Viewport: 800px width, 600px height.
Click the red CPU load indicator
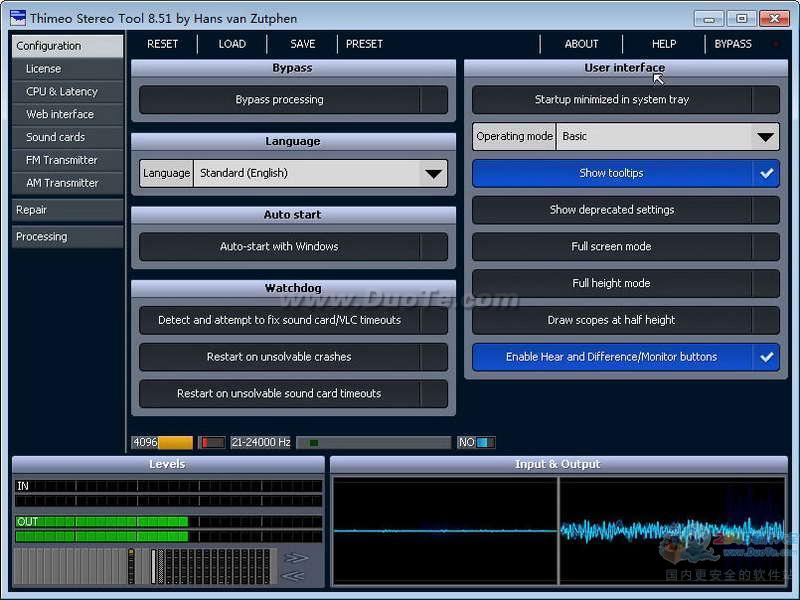tap(211, 442)
